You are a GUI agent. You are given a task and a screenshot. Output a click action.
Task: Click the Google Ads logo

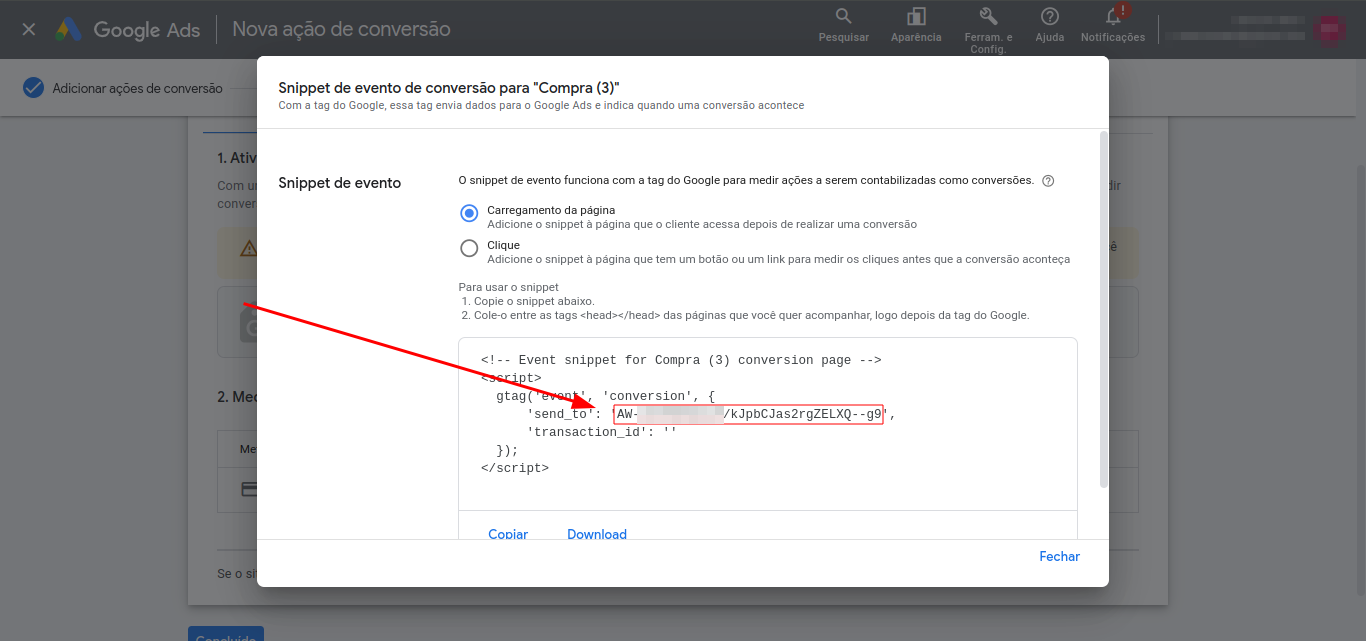pos(128,30)
